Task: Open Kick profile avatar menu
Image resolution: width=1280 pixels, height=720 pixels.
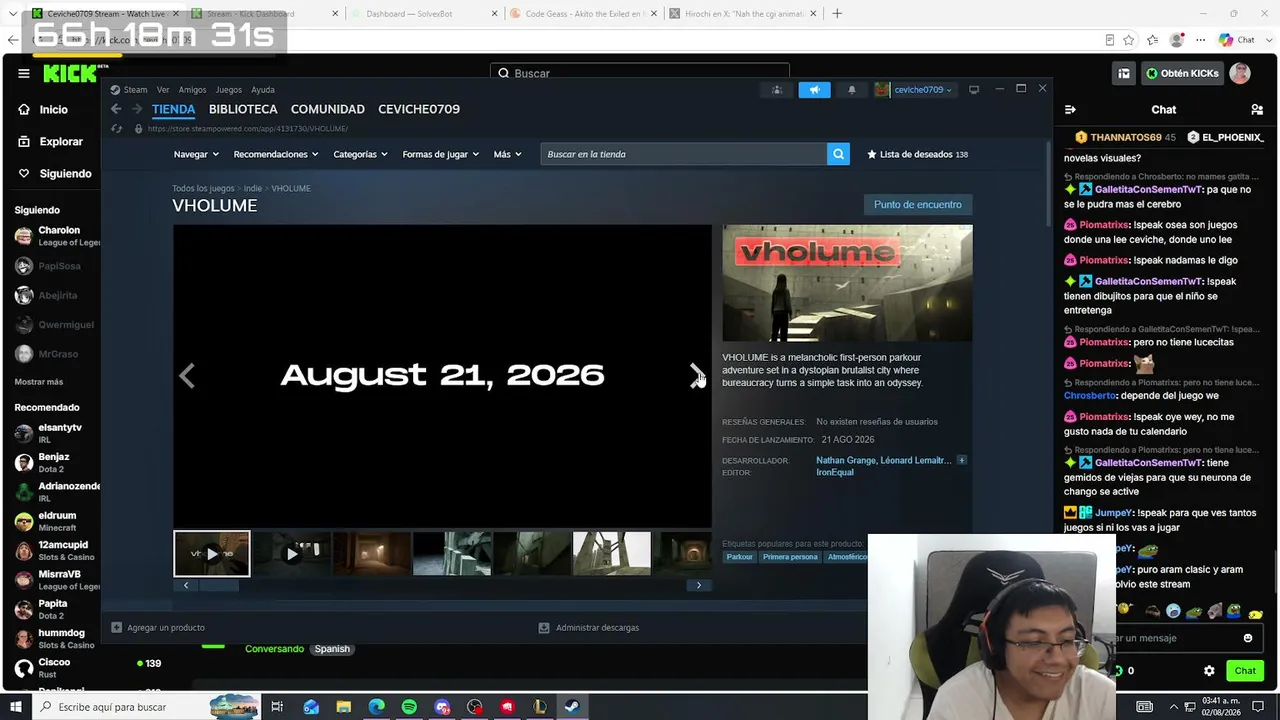Action: pos(1240,73)
